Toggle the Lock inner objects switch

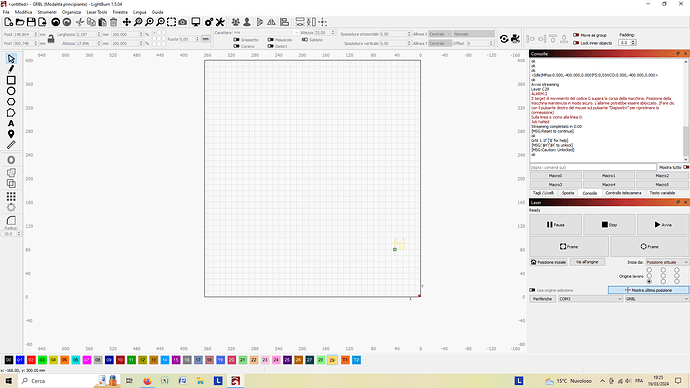click(576, 43)
